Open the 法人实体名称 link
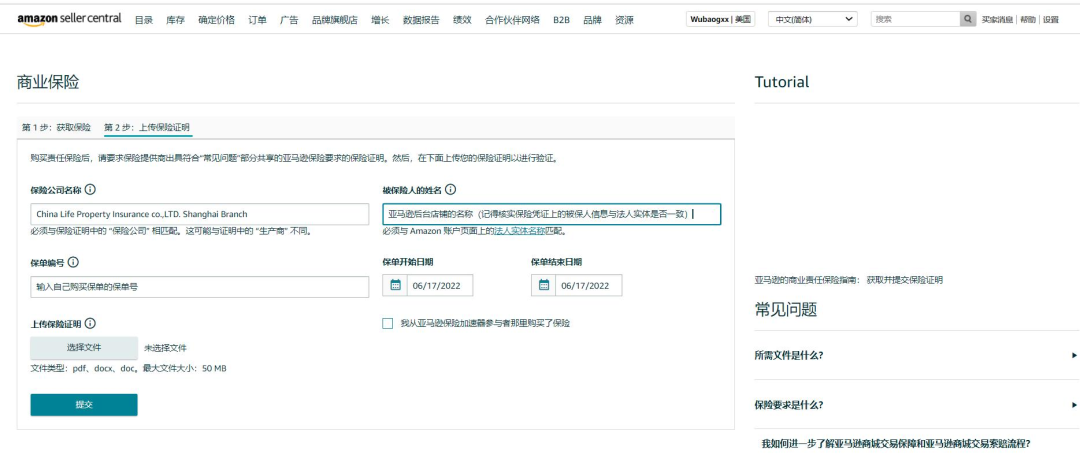Image resolution: width=1080 pixels, height=466 pixels. click(x=519, y=231)
